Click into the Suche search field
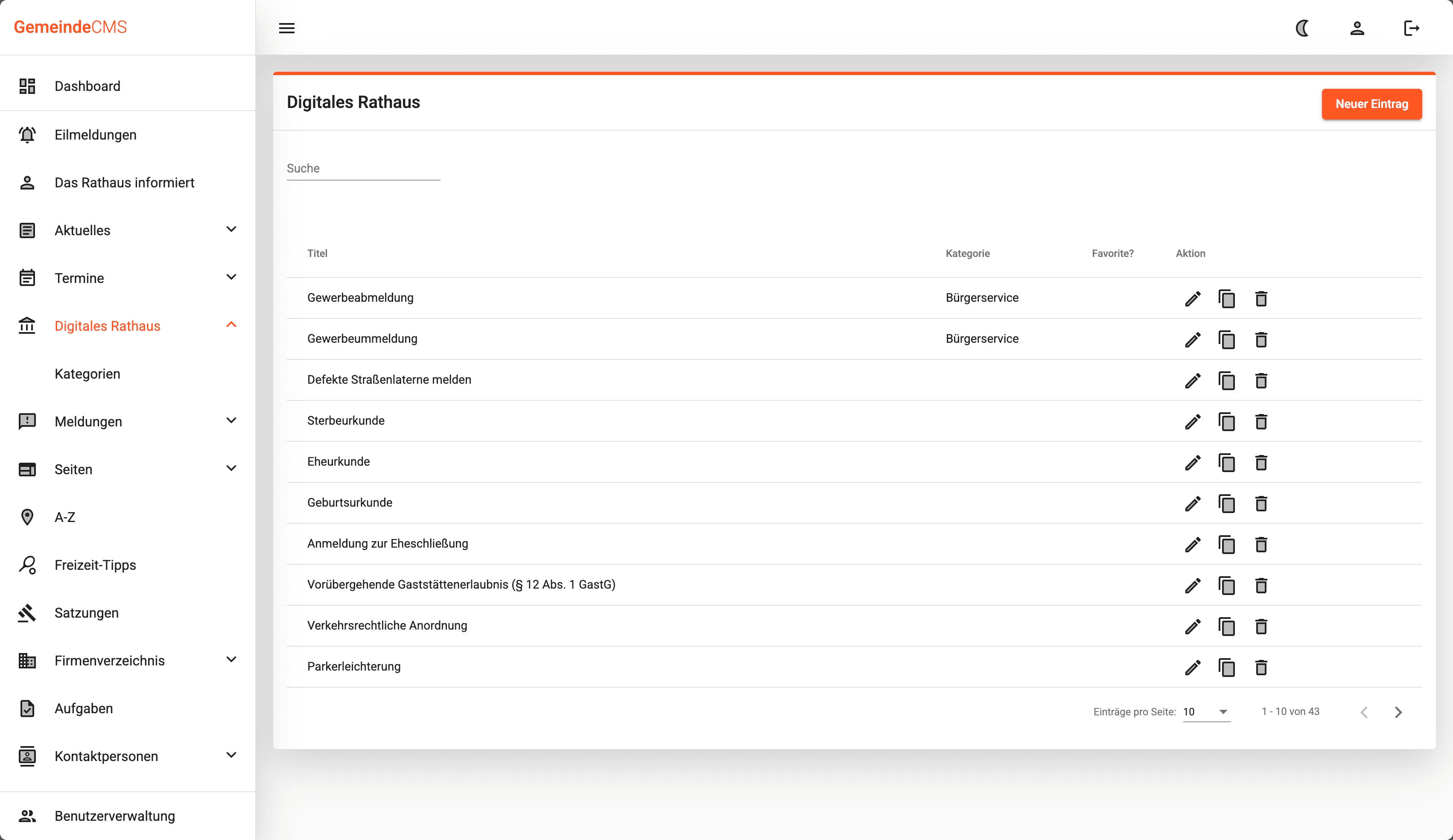Image resolution: width=1453 pixels, height=840 pixels. (363, 168)
